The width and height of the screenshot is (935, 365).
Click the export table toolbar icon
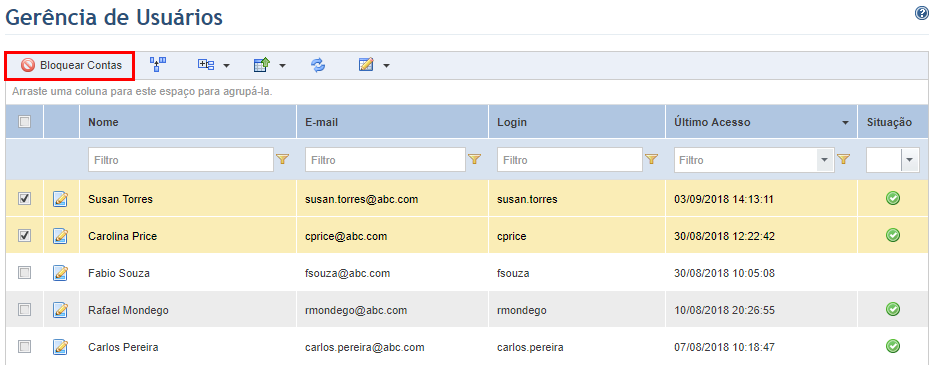pos(262,65)
